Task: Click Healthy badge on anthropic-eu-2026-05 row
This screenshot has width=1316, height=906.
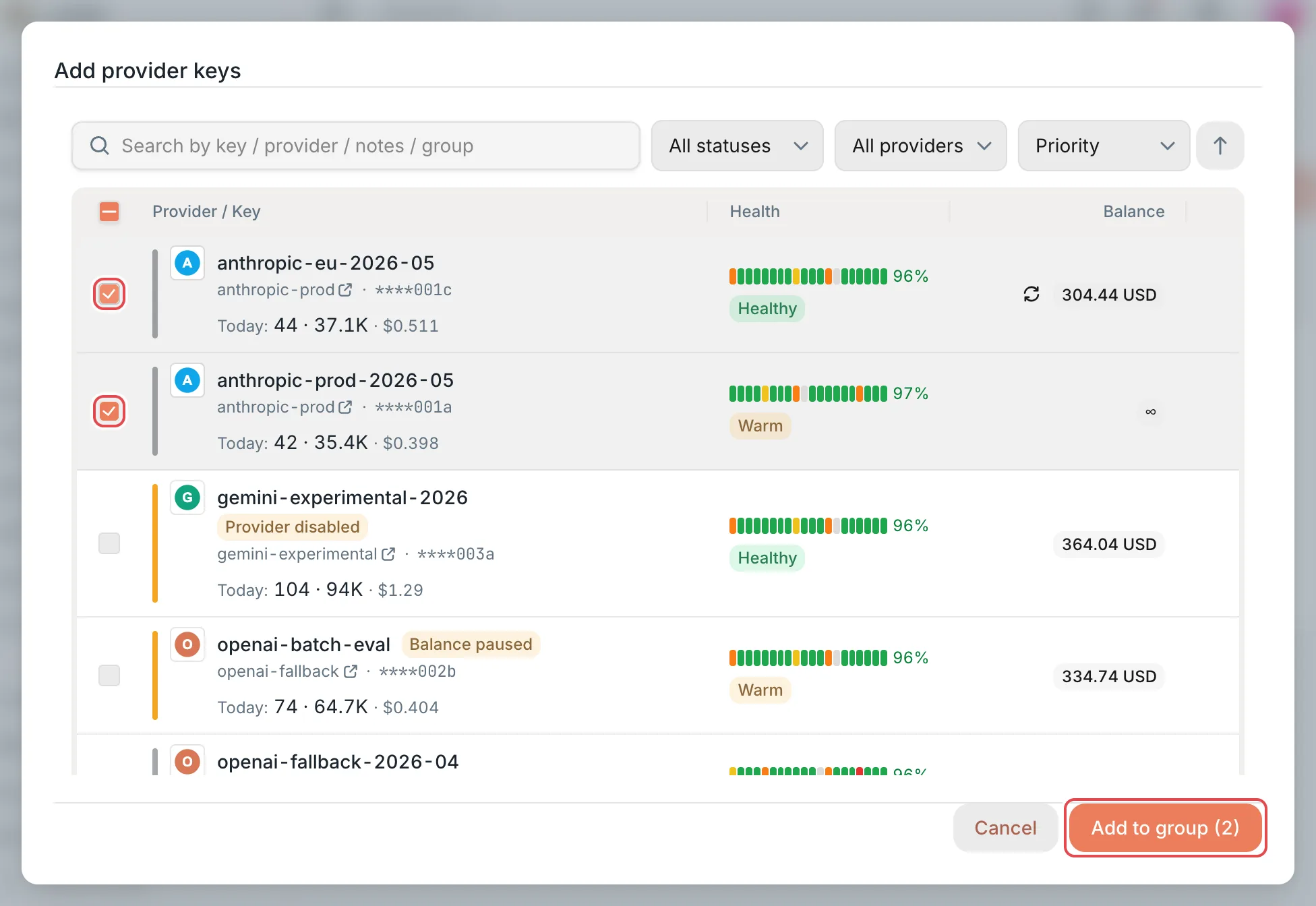Action: 767,309
